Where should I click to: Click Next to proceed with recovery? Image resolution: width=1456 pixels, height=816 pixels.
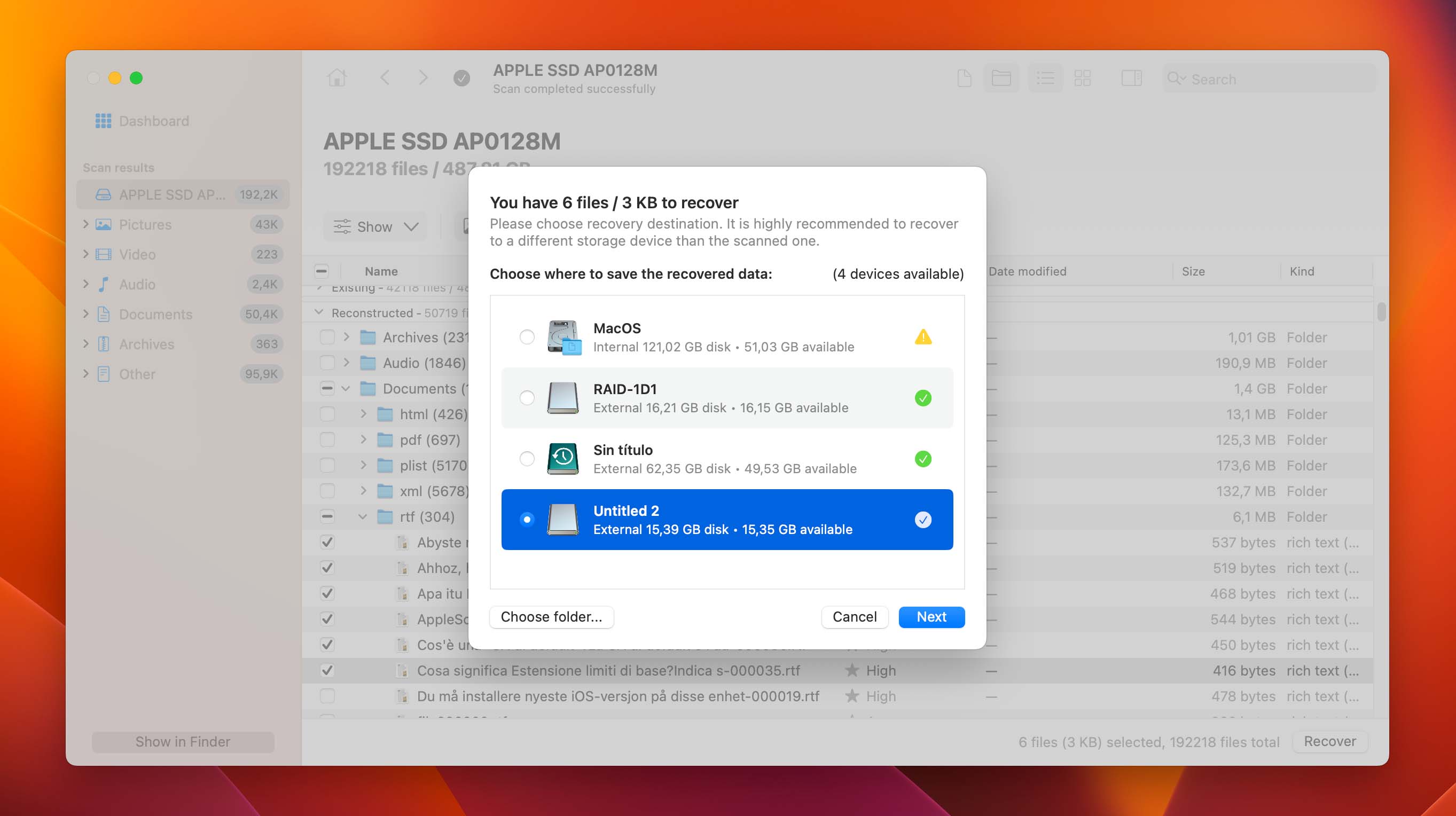click(932, 617)
